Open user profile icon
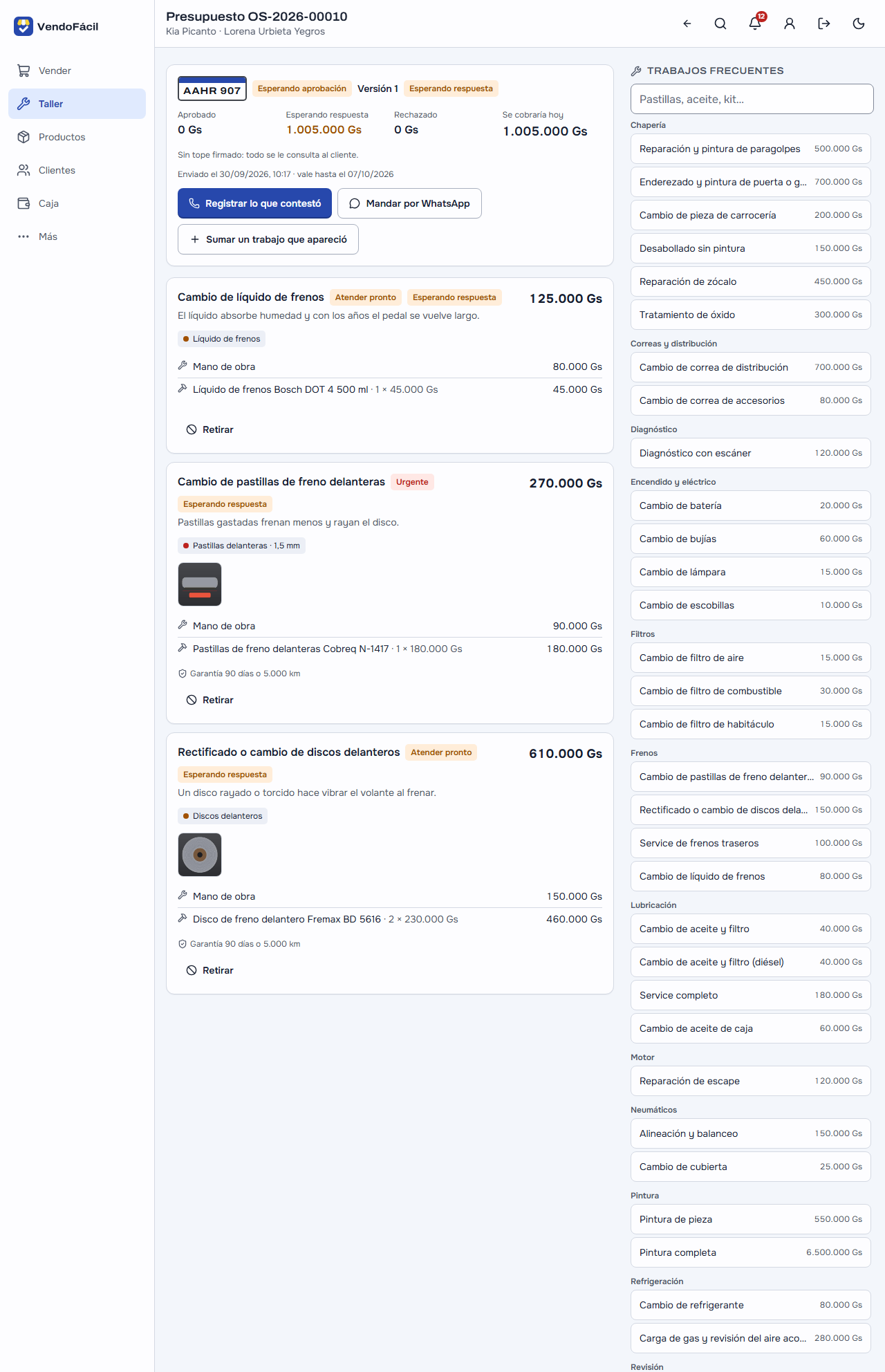The height and width of the screenshot is (1372, 885). pos(790,24)
